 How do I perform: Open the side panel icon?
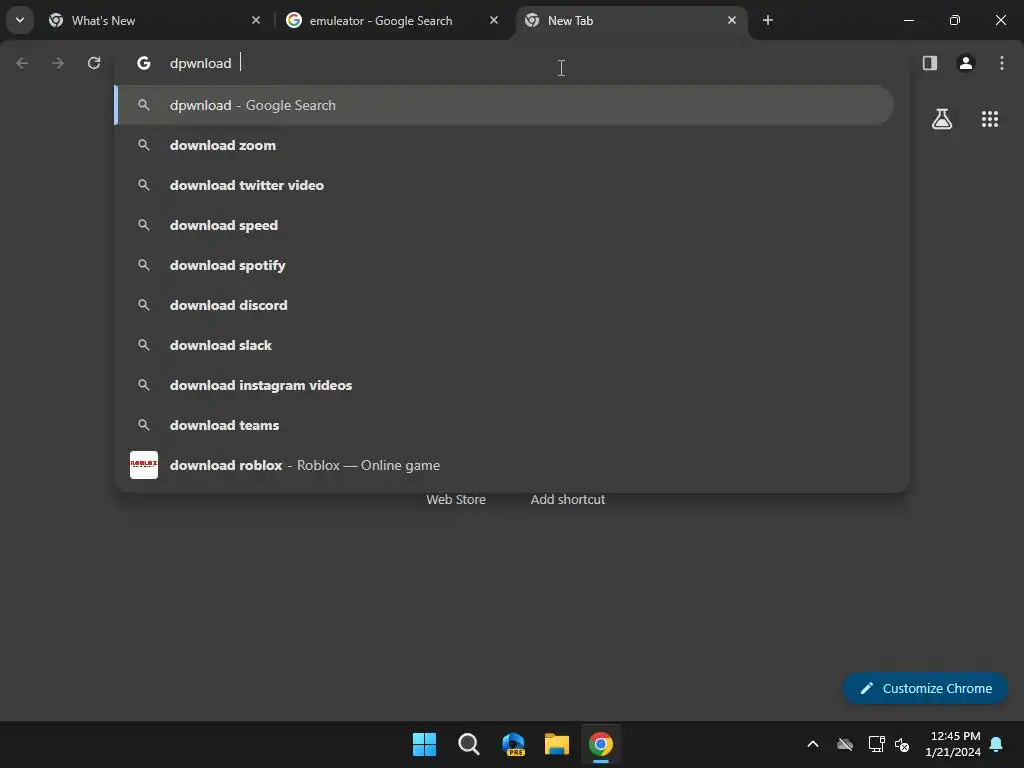[x=930, y=63]
